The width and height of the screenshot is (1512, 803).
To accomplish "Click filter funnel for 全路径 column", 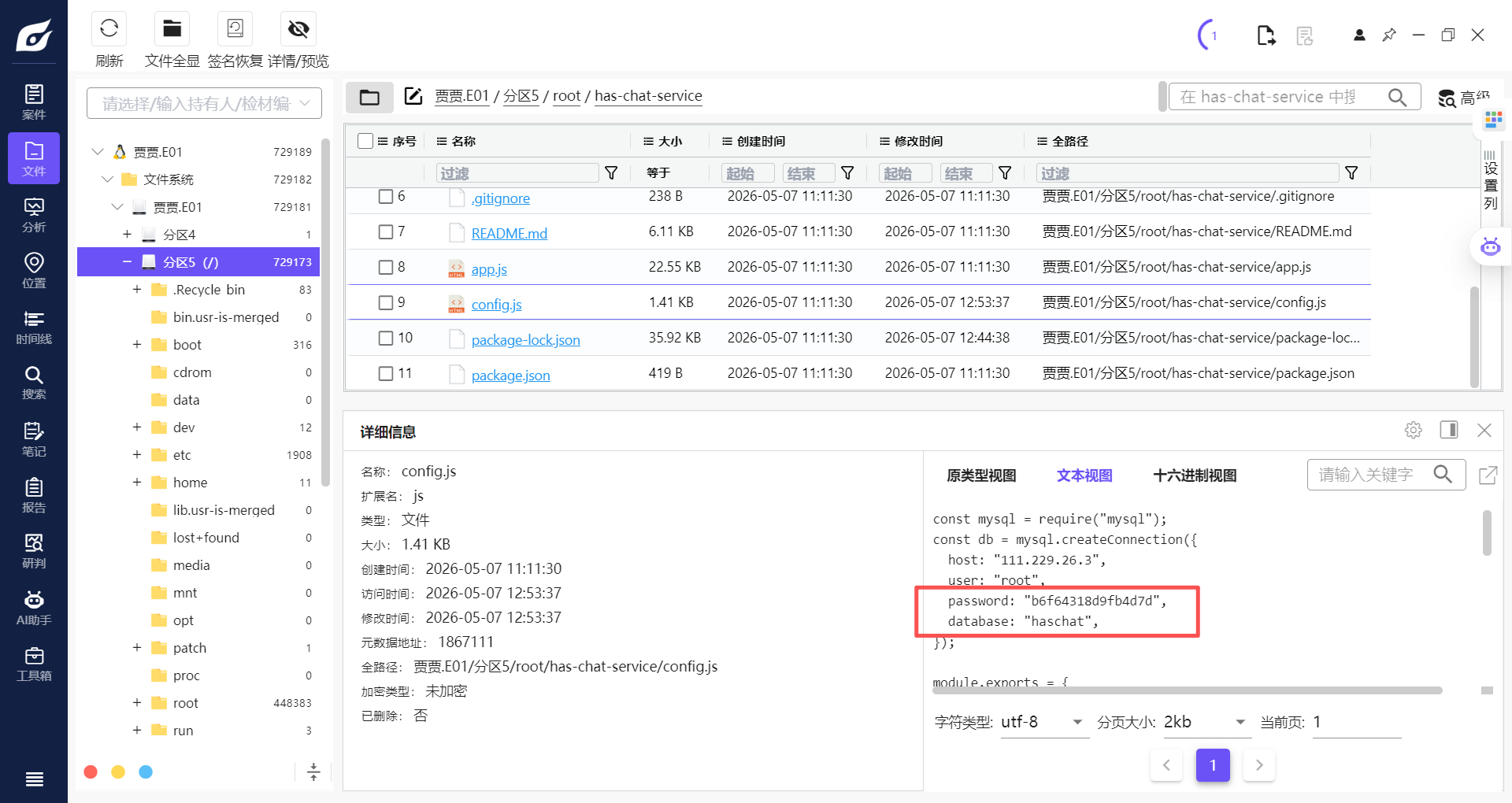I will point(1351,172).
